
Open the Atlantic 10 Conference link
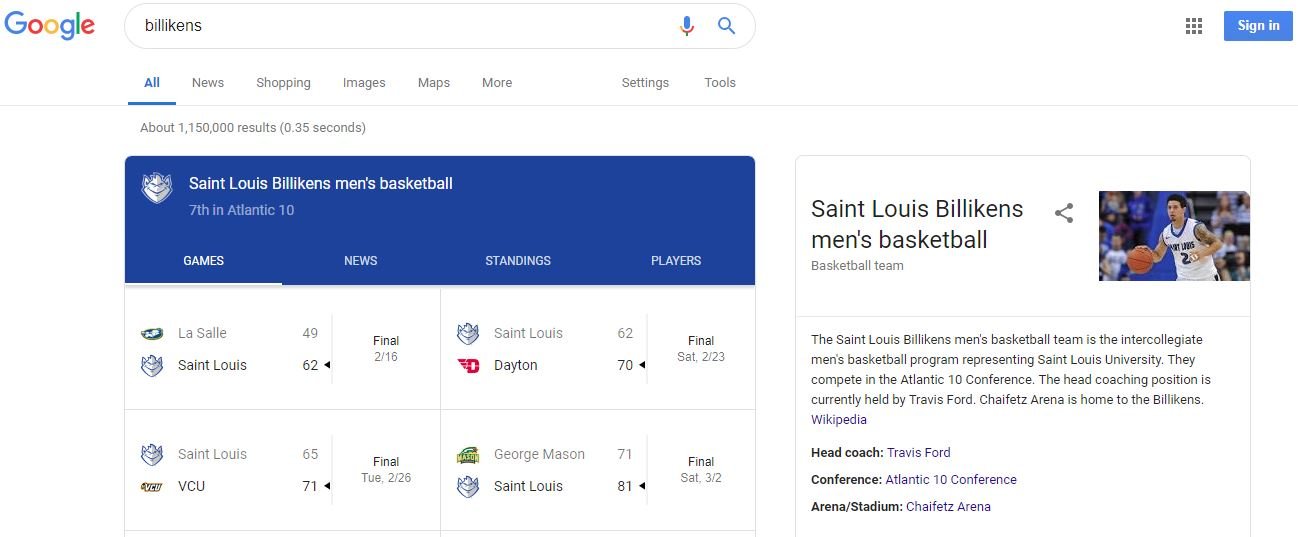tap(951, 480)
